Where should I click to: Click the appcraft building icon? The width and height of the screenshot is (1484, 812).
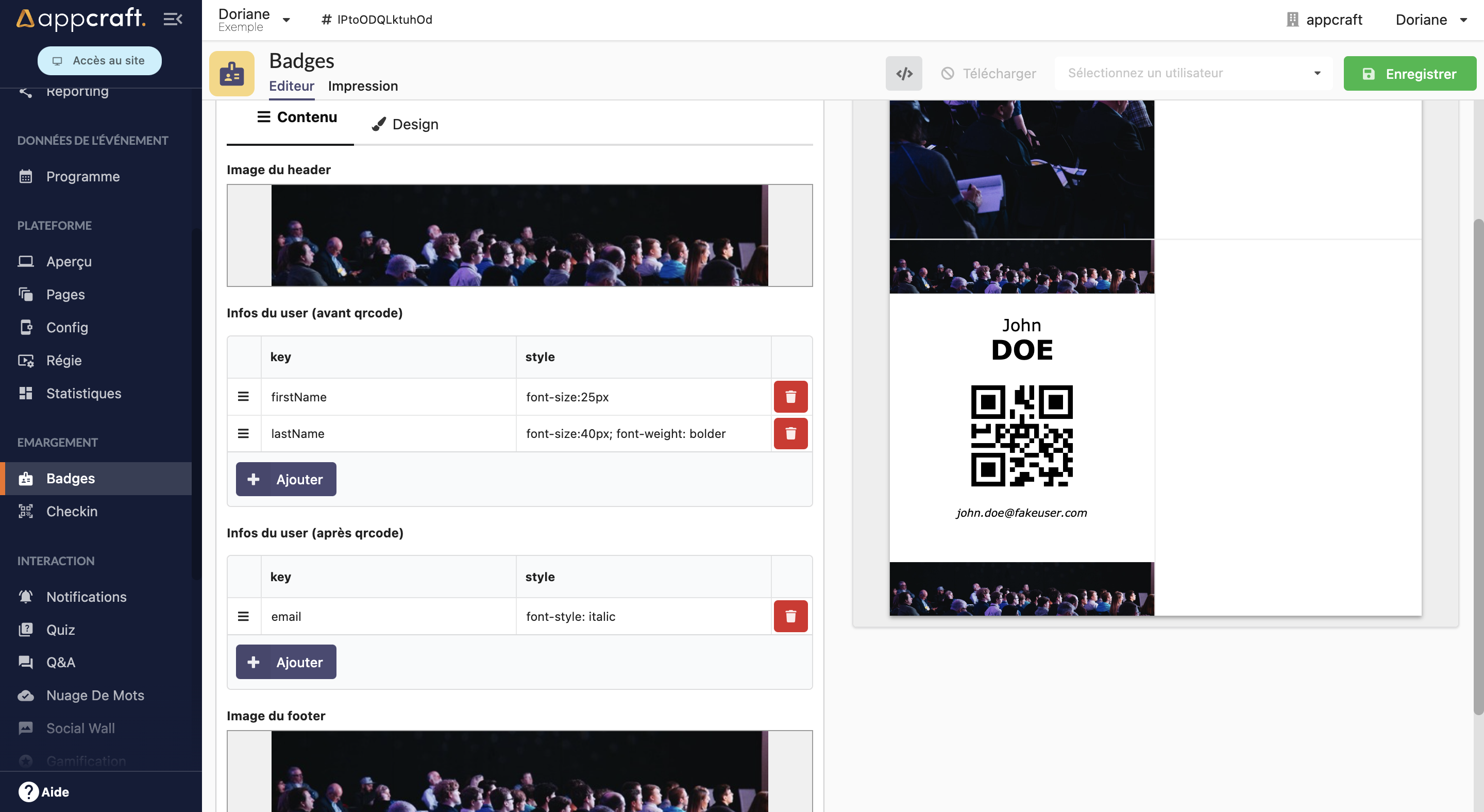pyautogui.click(x=1292, y=20)
